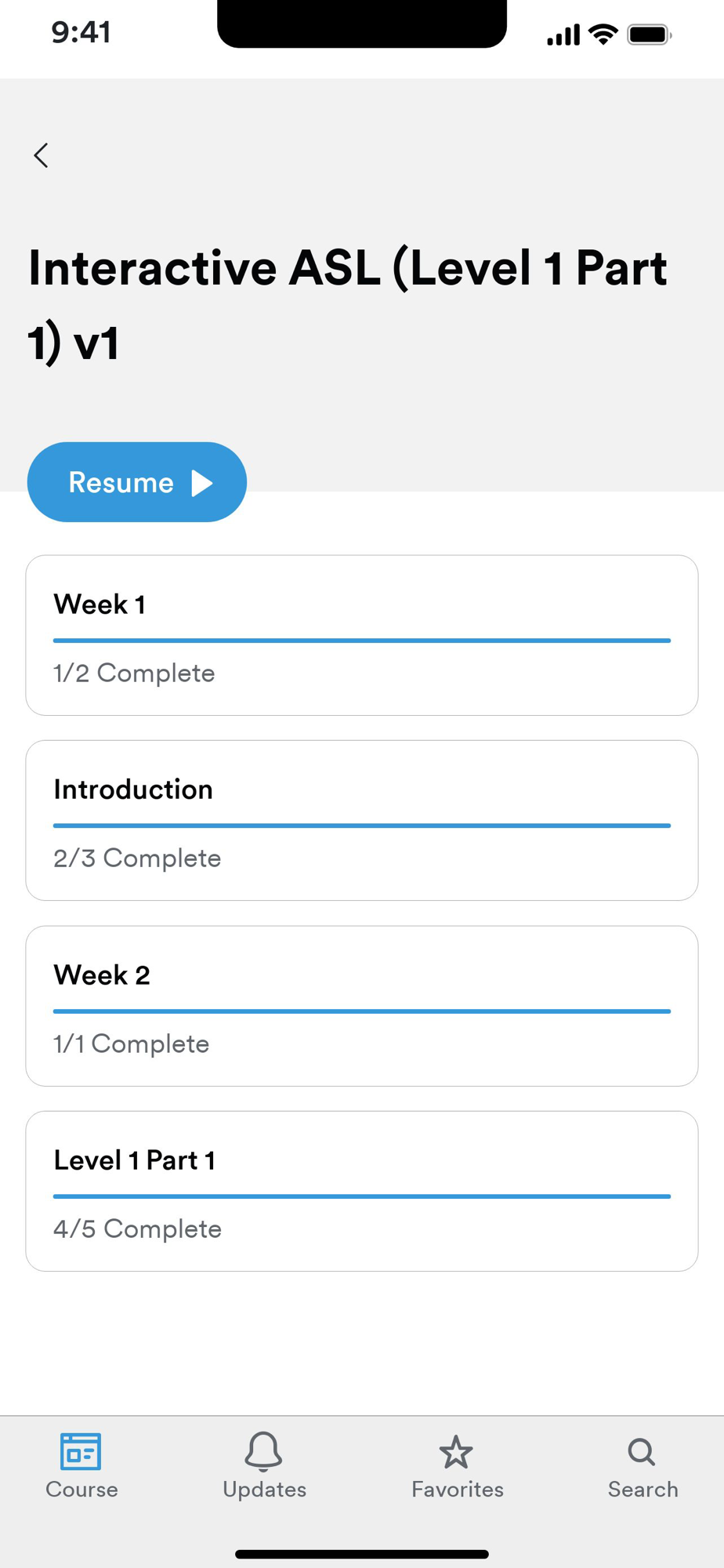The height and width of the screenshot is (1568, 724).
Task: Tap the "4/5 Complete" status text
Action: (137, 1229)
